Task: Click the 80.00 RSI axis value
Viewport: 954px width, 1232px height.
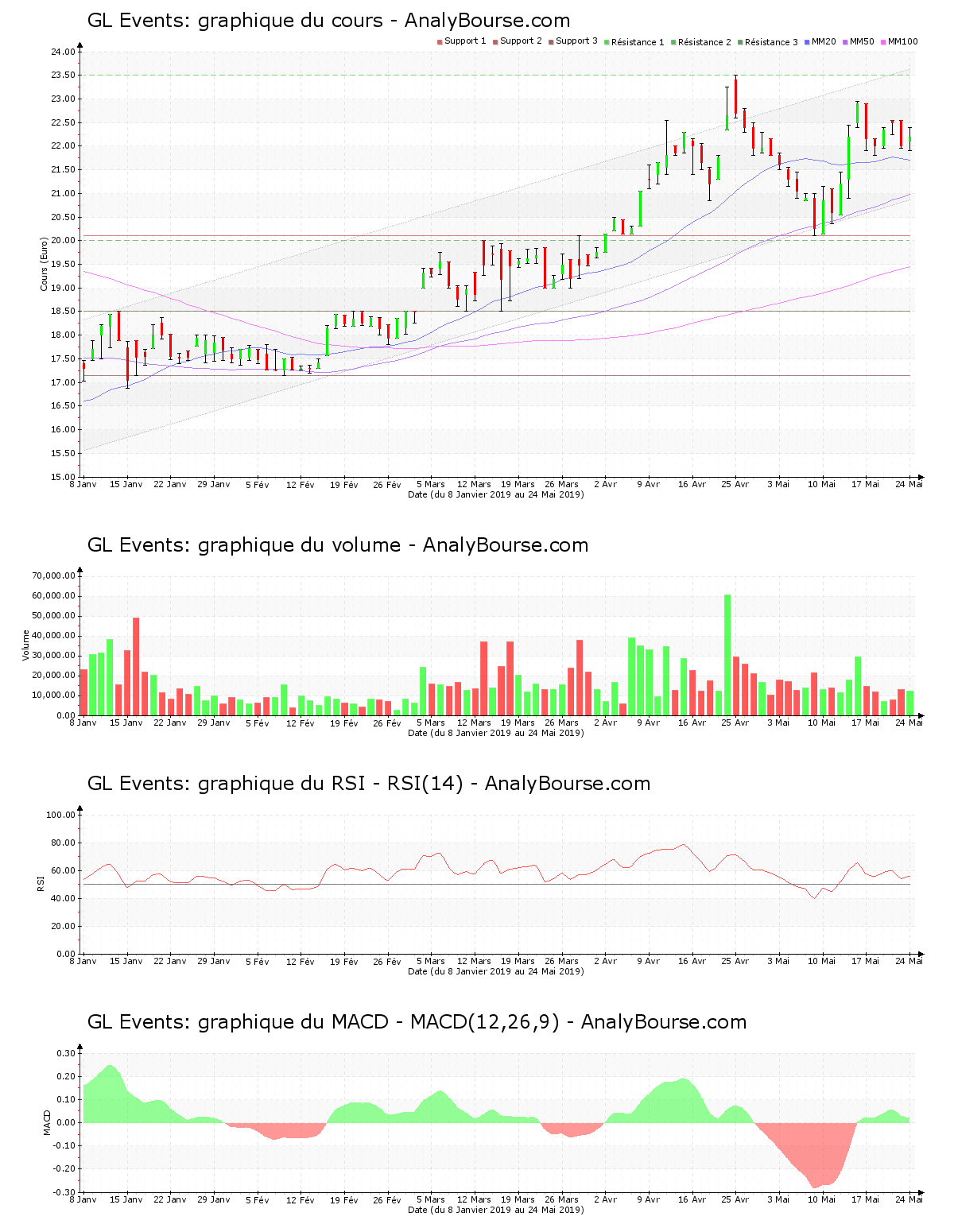Action: tap(63, 843)
